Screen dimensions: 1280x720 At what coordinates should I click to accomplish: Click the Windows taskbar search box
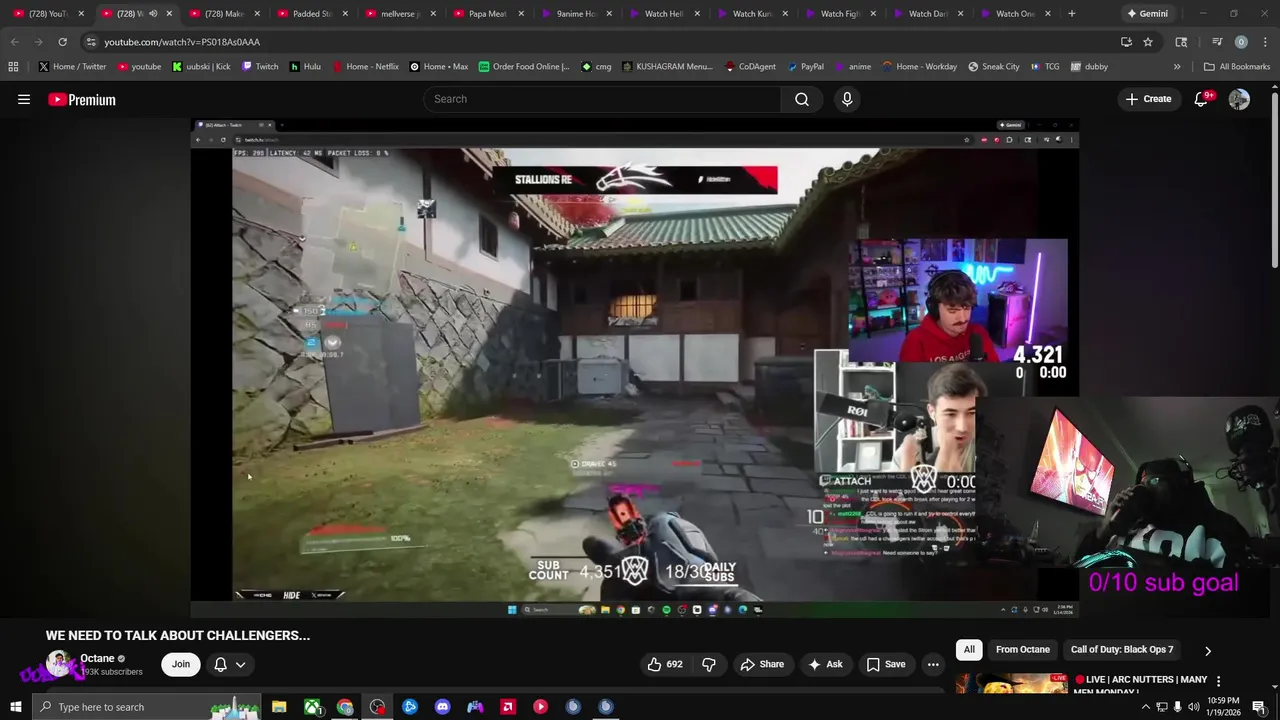click(x=146, y=707)
